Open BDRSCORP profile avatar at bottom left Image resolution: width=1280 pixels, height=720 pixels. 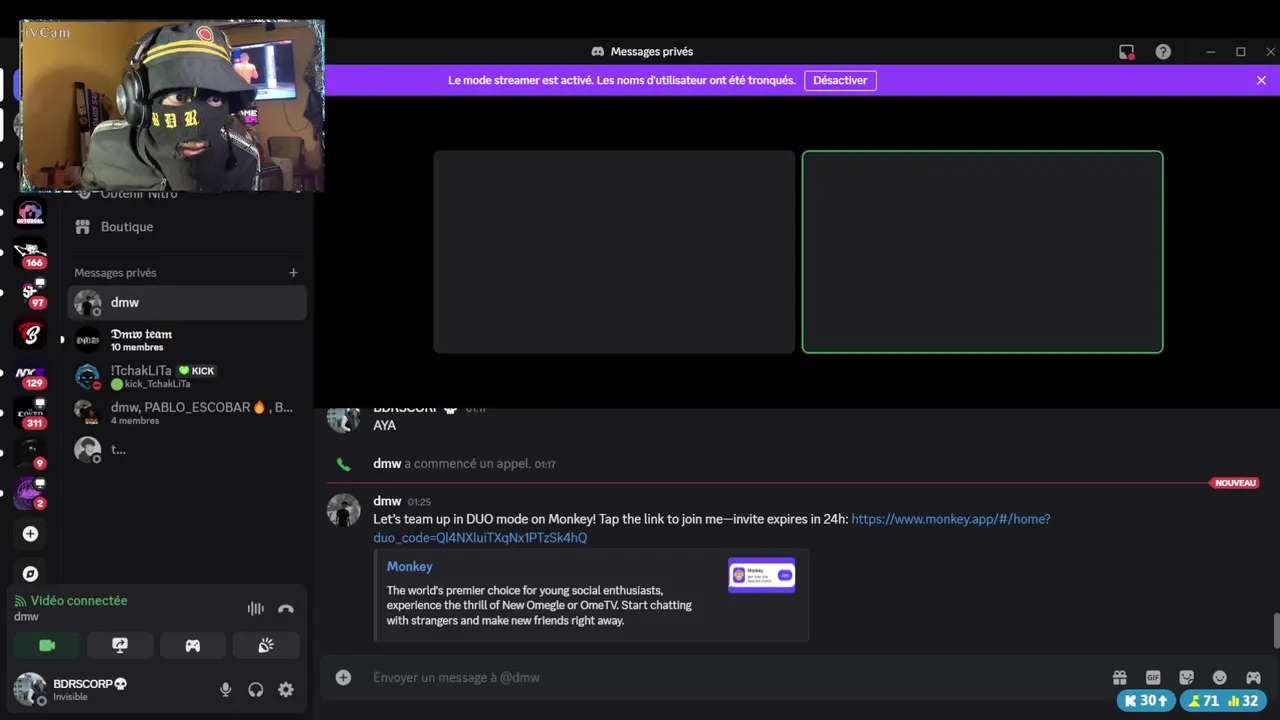click(29, 689)
